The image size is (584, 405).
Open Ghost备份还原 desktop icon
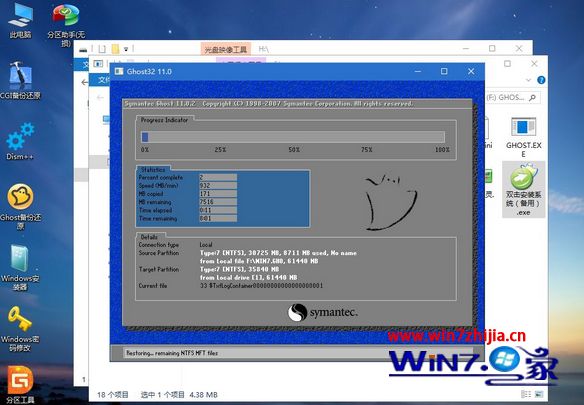[20, 206]
